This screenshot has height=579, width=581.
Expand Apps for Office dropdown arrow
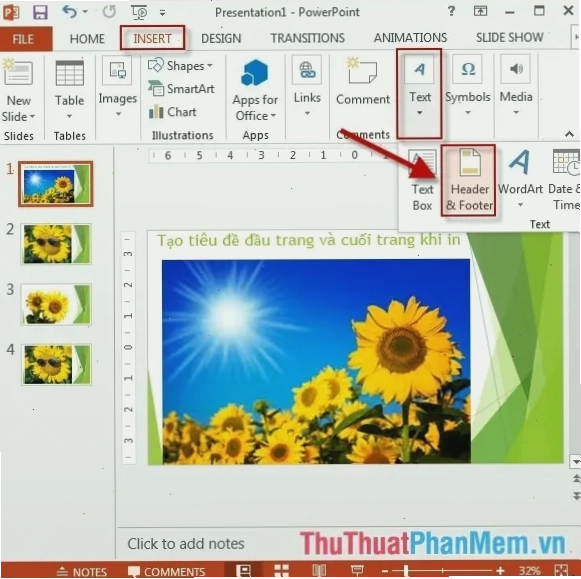point(273,116)
